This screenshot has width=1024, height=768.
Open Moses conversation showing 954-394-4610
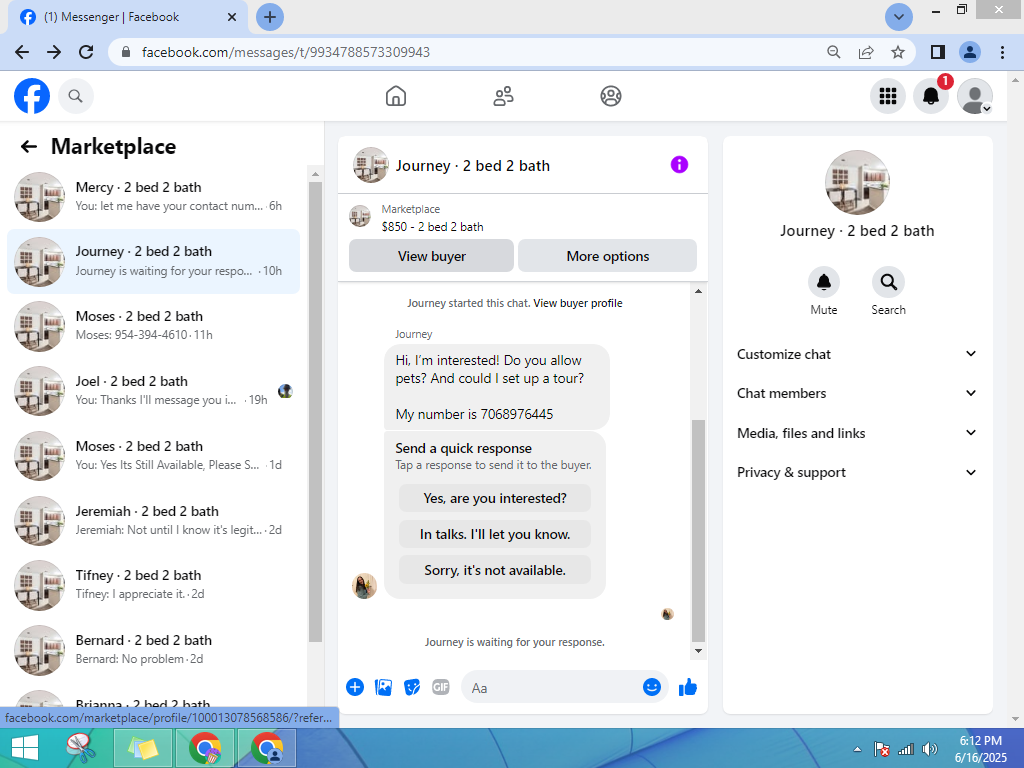coord(153,326)
